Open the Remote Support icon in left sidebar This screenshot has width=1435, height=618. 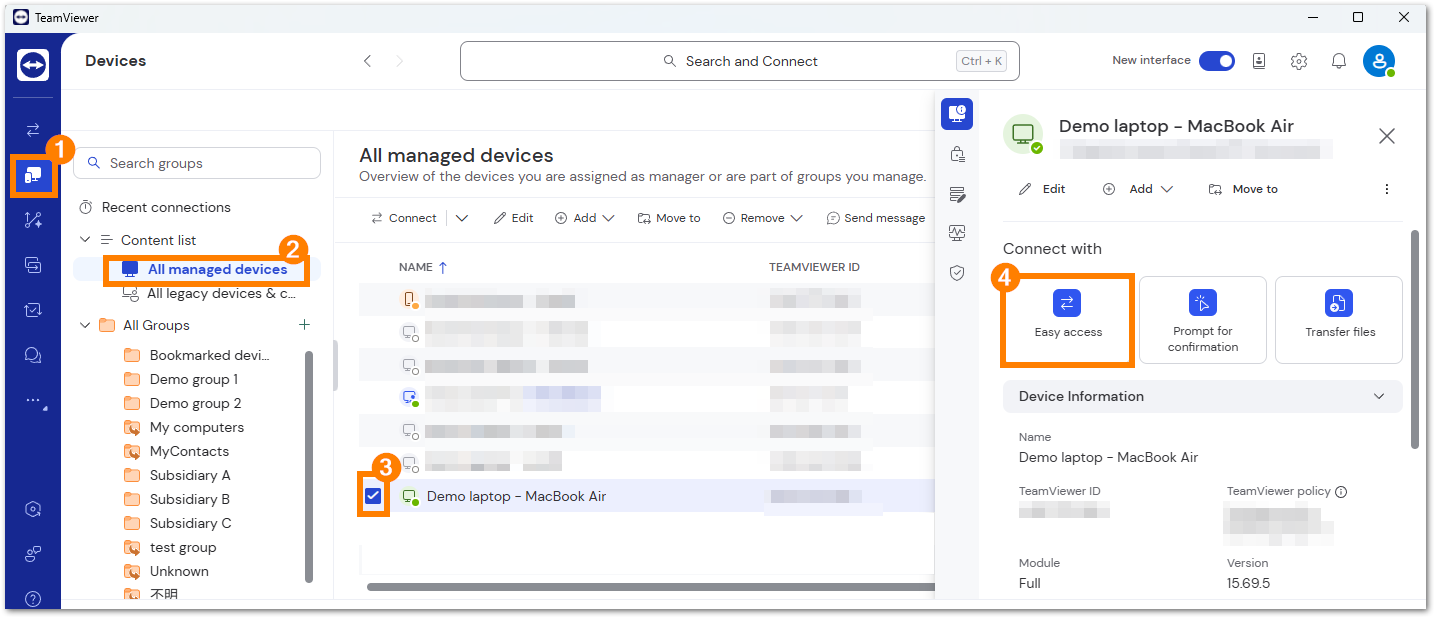click(x=33, y=130)
